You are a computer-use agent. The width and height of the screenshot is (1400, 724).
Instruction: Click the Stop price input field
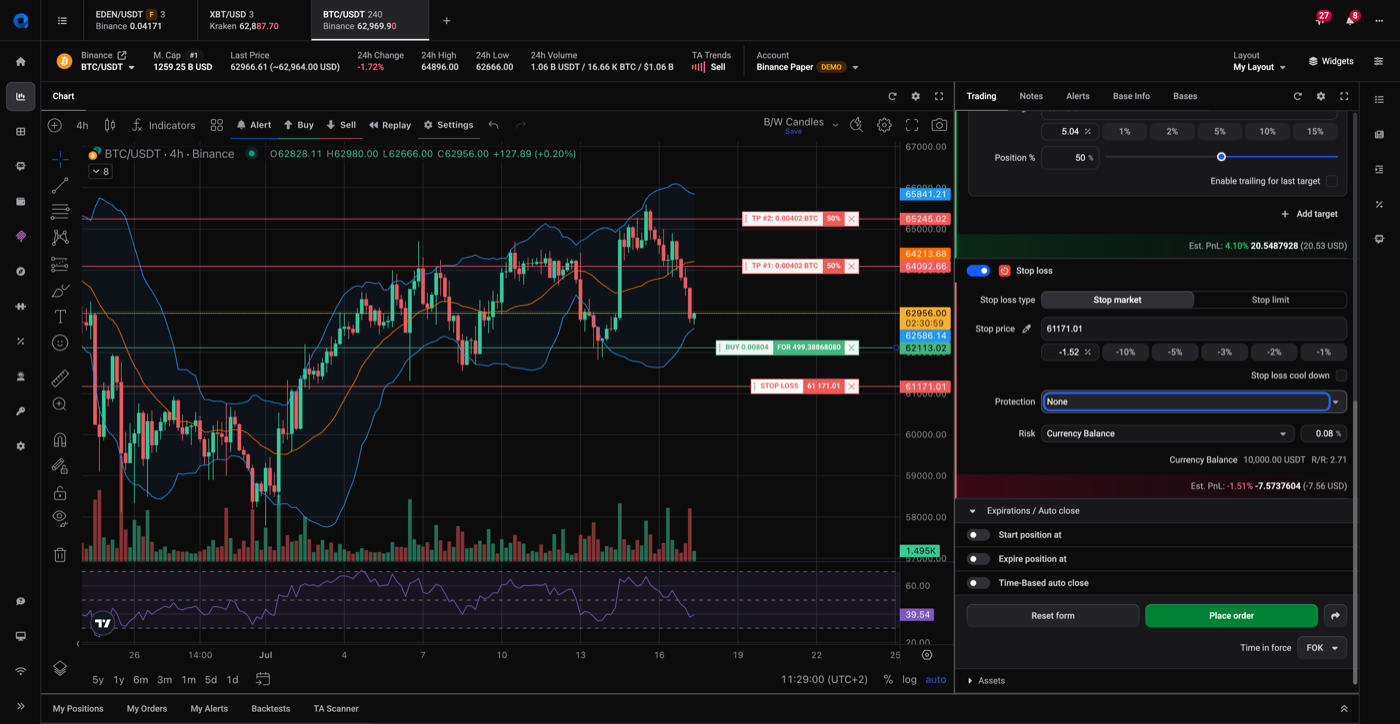[x=1194, y=329]
